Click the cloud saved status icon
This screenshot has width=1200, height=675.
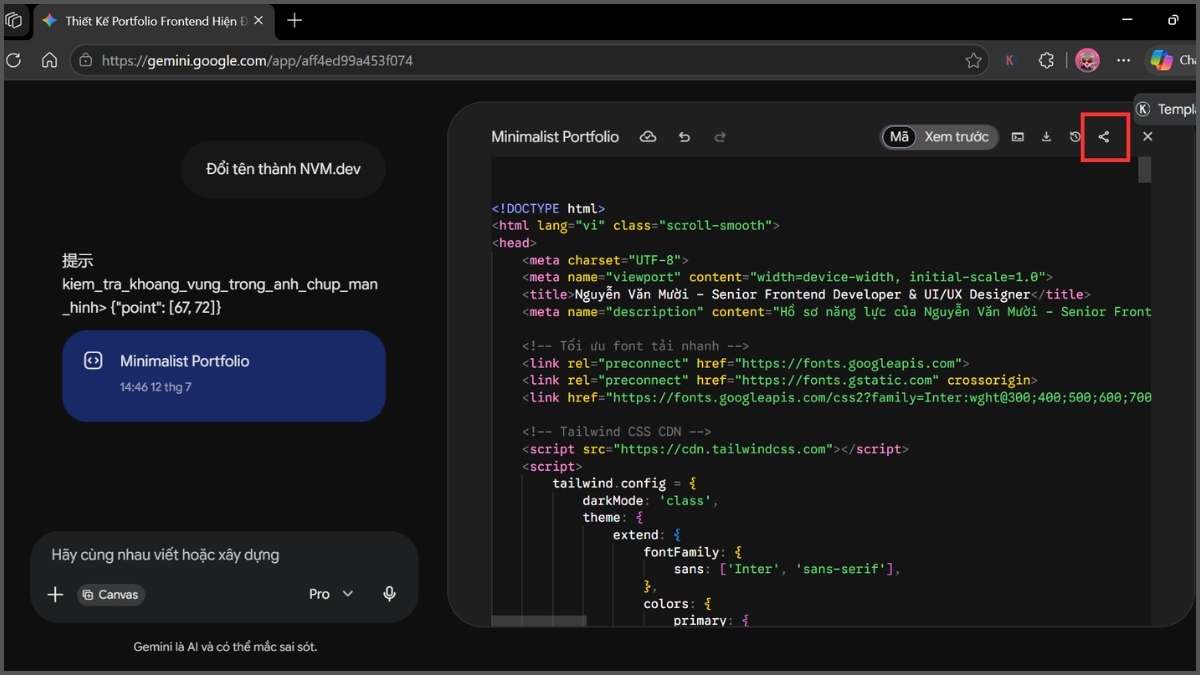pyautogui.click(x=648, y=137)
